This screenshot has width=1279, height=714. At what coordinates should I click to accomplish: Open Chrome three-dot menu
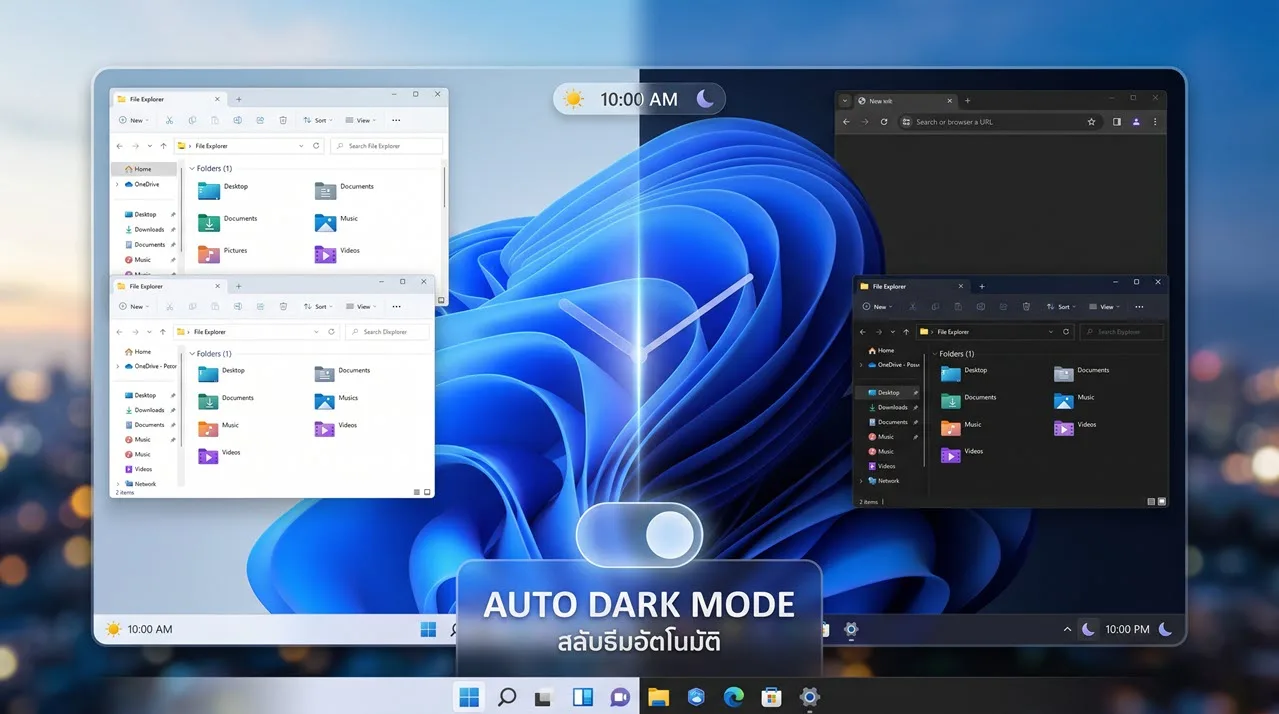[x=1155, y=122]
